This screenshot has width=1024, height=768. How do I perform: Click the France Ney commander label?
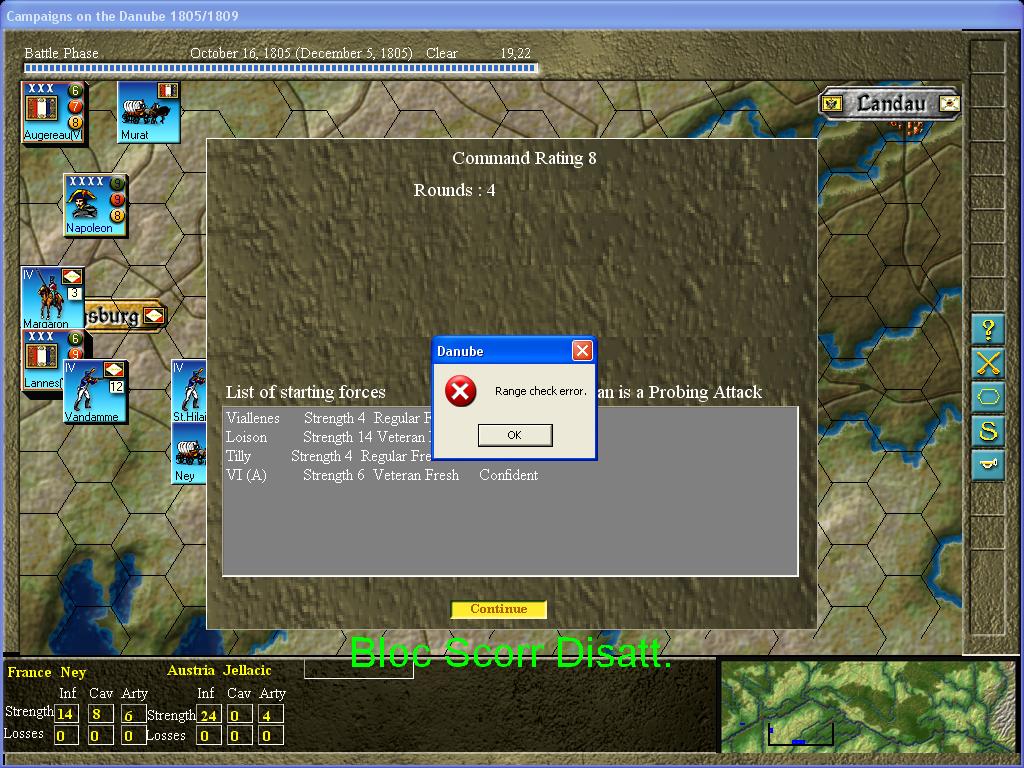click(x=46, y=672)
